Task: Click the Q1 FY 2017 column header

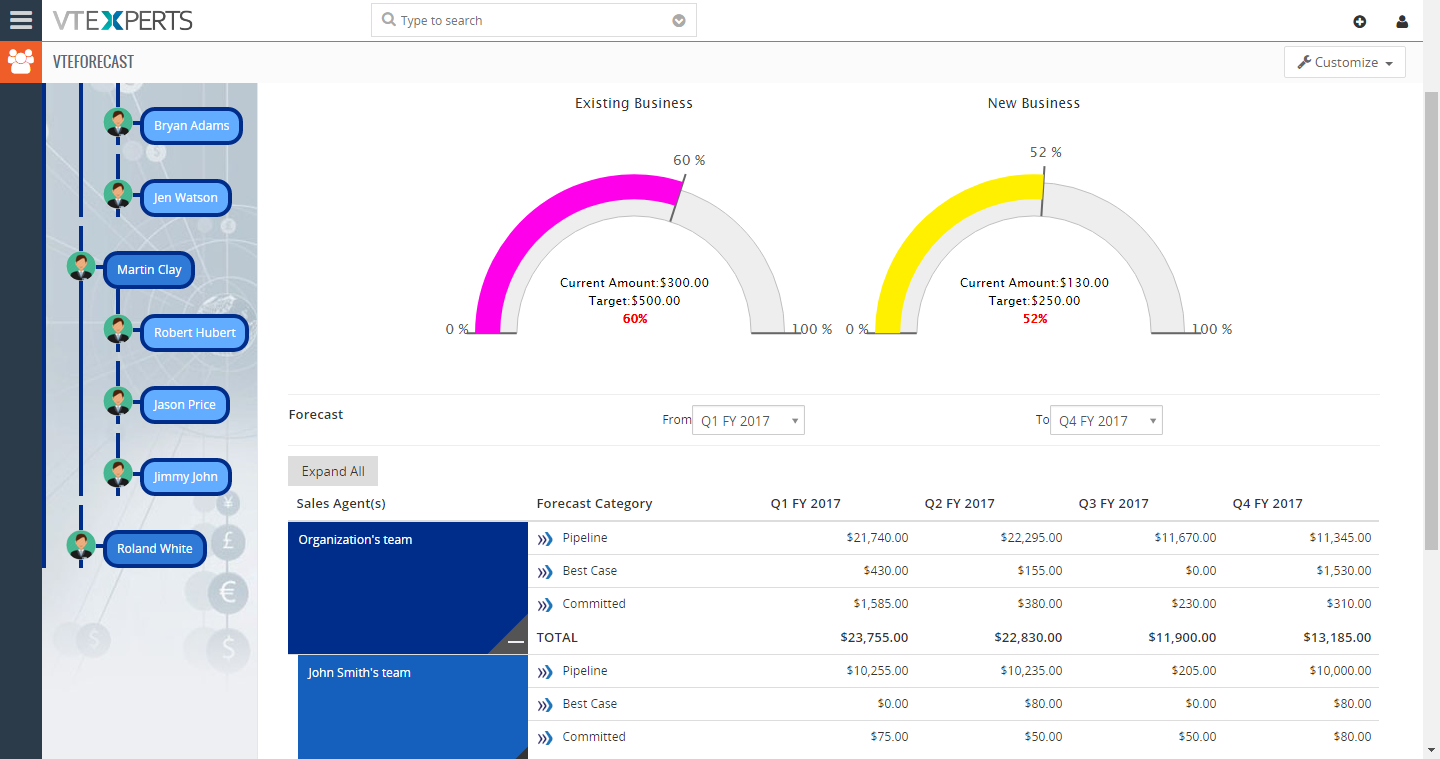Action: pyautogui.click(x=806, y=504)
